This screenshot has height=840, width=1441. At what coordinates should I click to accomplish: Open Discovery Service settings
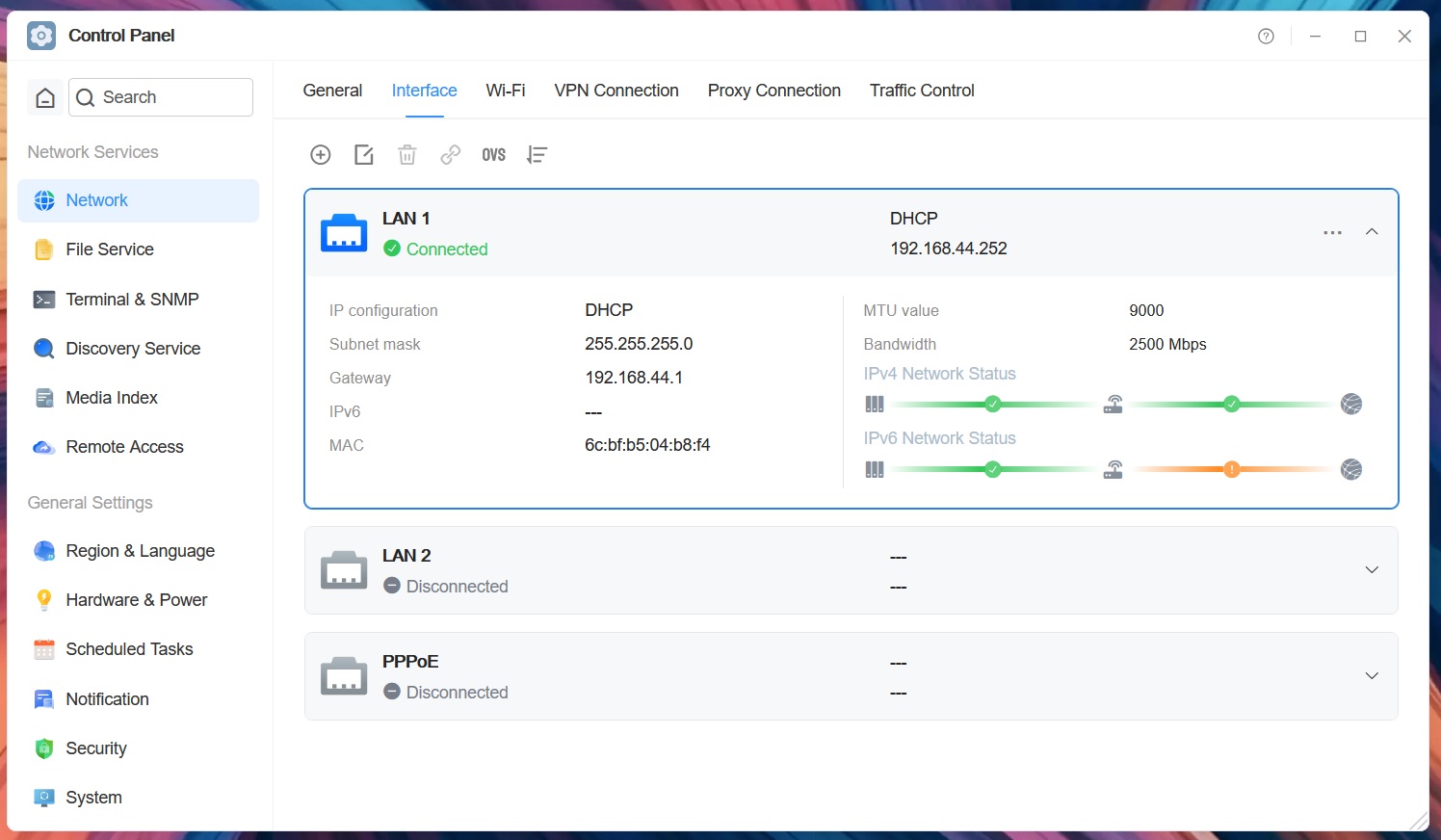click(138, 349)
